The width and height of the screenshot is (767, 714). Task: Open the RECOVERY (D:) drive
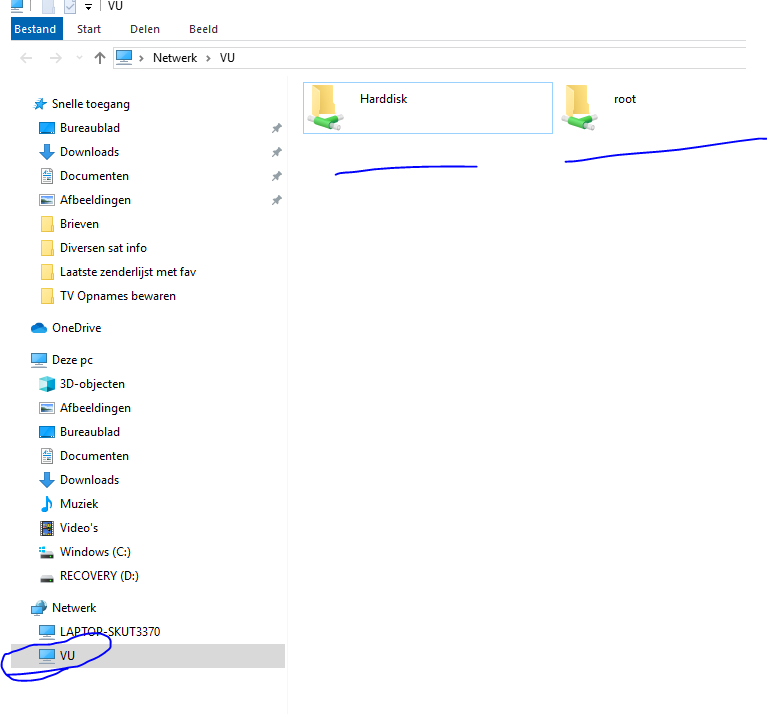(98, 576)
